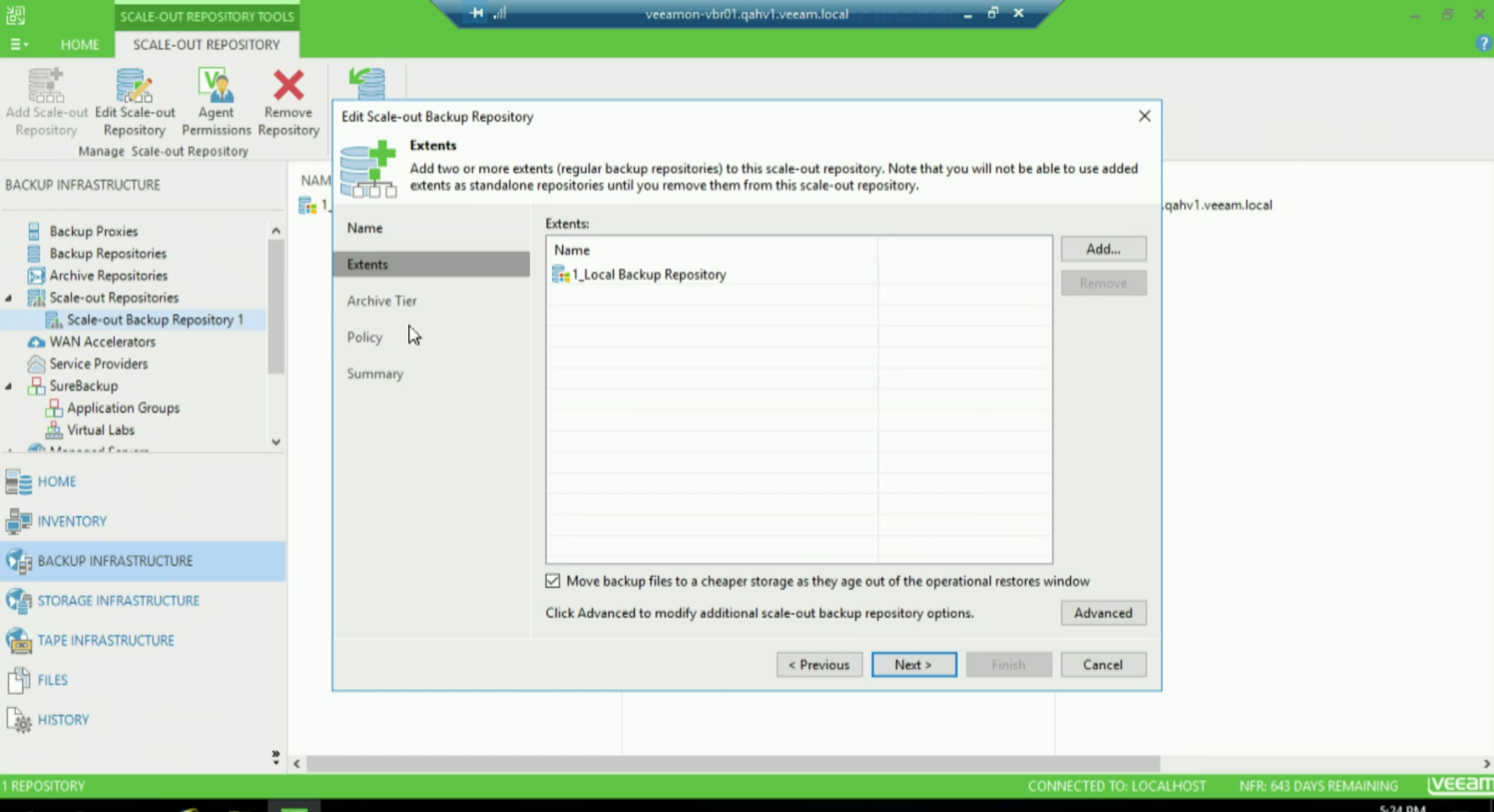1494x812 pixels.
Task: Select Scale-out Backup Repository 1 in tree
Action: [155, 320]
